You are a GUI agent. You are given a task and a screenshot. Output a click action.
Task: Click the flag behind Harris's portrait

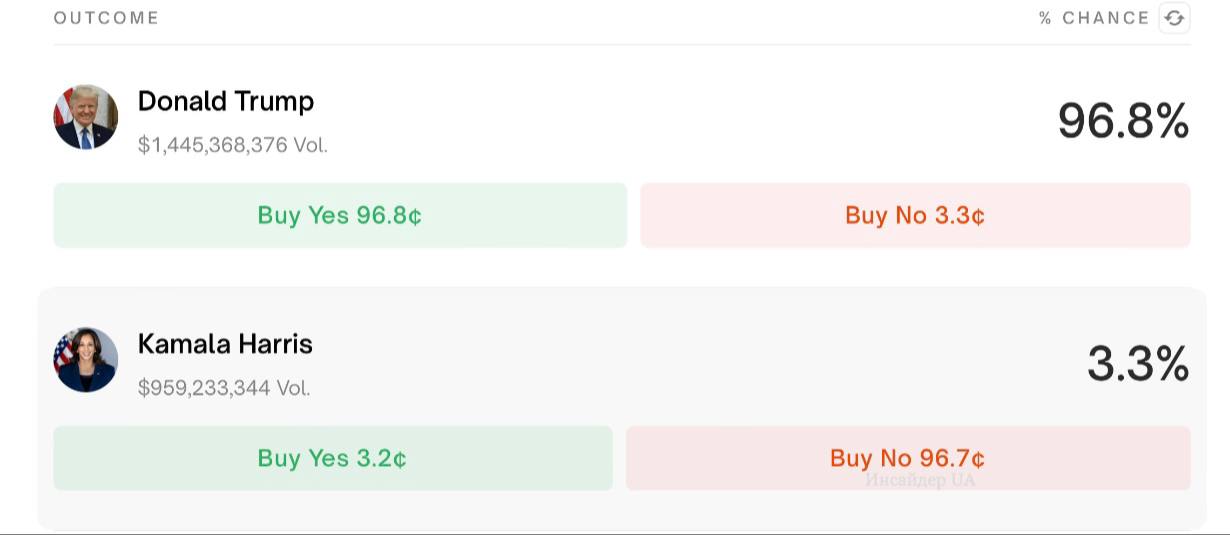coord(64,350)
